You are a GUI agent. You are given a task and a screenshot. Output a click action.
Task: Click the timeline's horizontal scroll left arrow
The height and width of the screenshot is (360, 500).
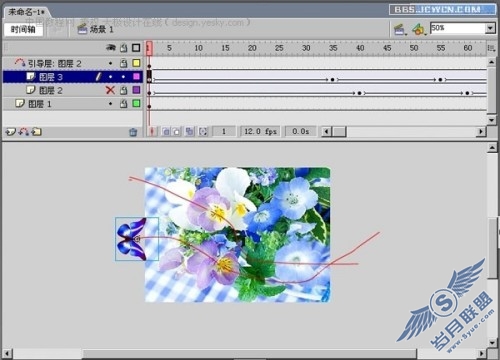(x=326, y=132)
